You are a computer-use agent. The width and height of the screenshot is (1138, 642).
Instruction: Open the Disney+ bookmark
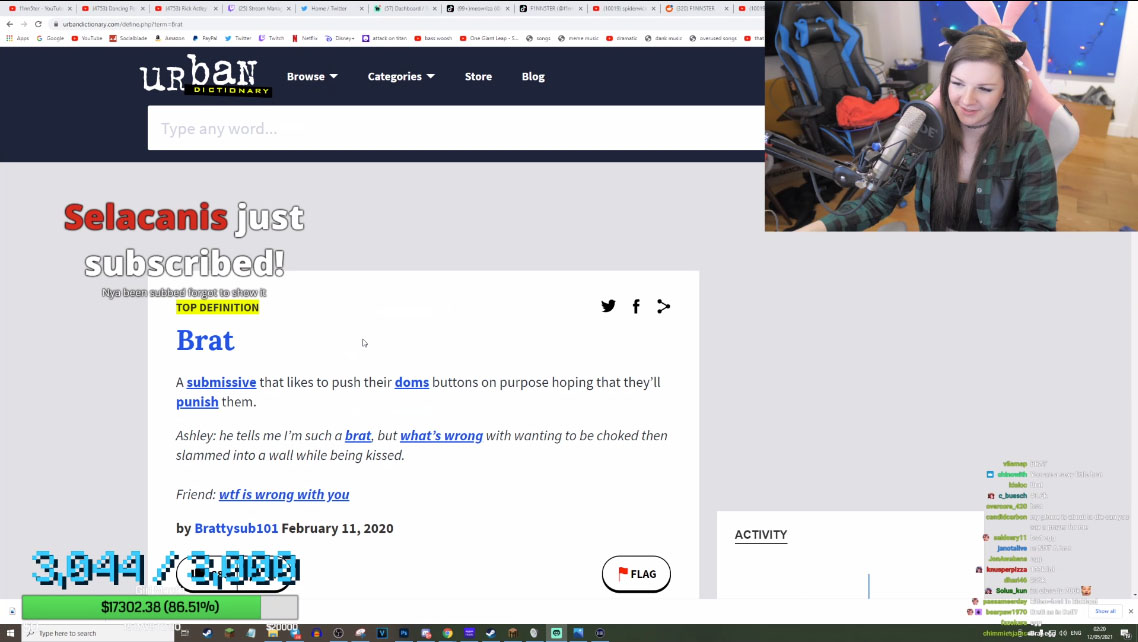coord(340,38)
